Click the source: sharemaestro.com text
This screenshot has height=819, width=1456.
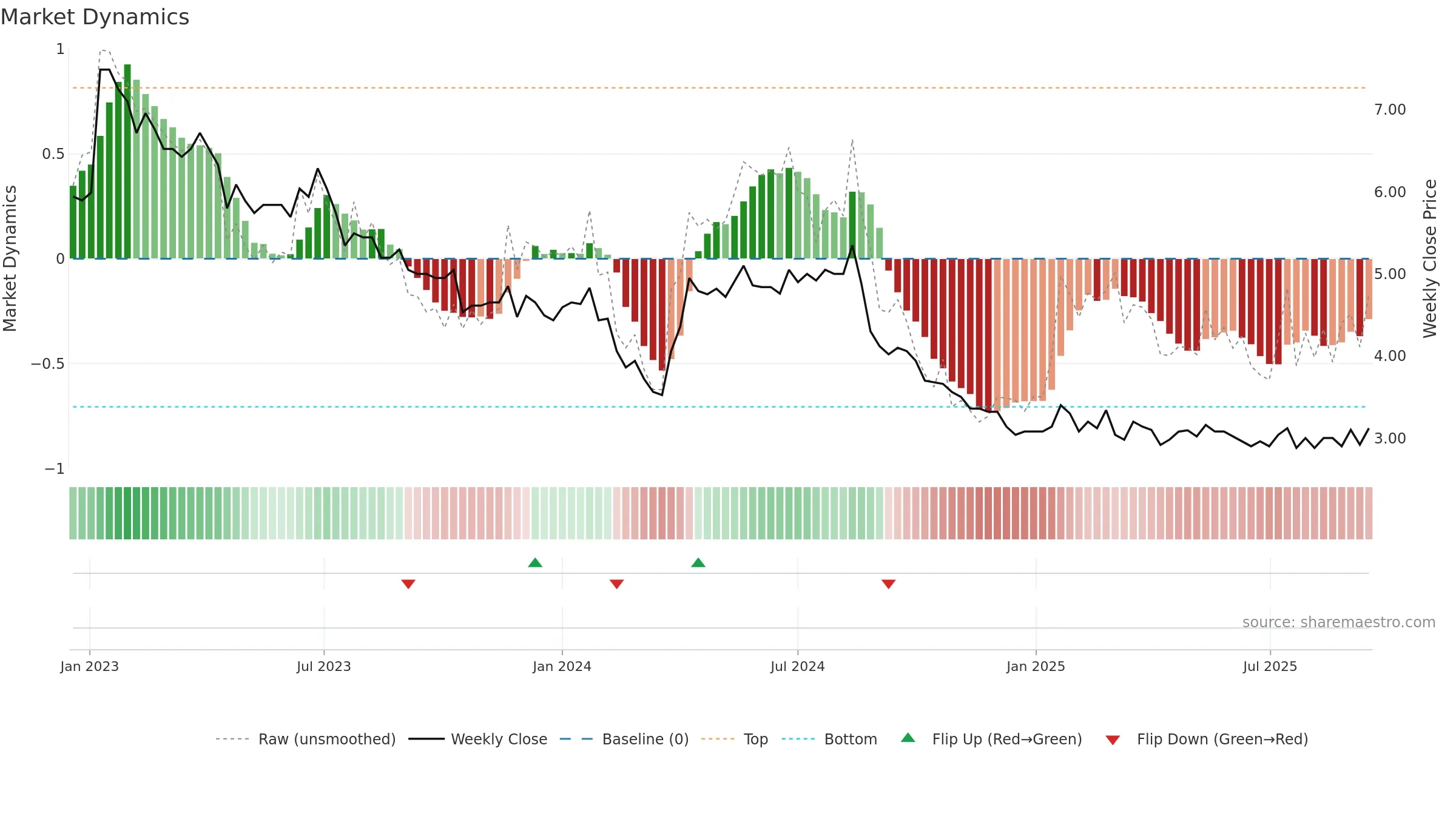[1339, 622]
